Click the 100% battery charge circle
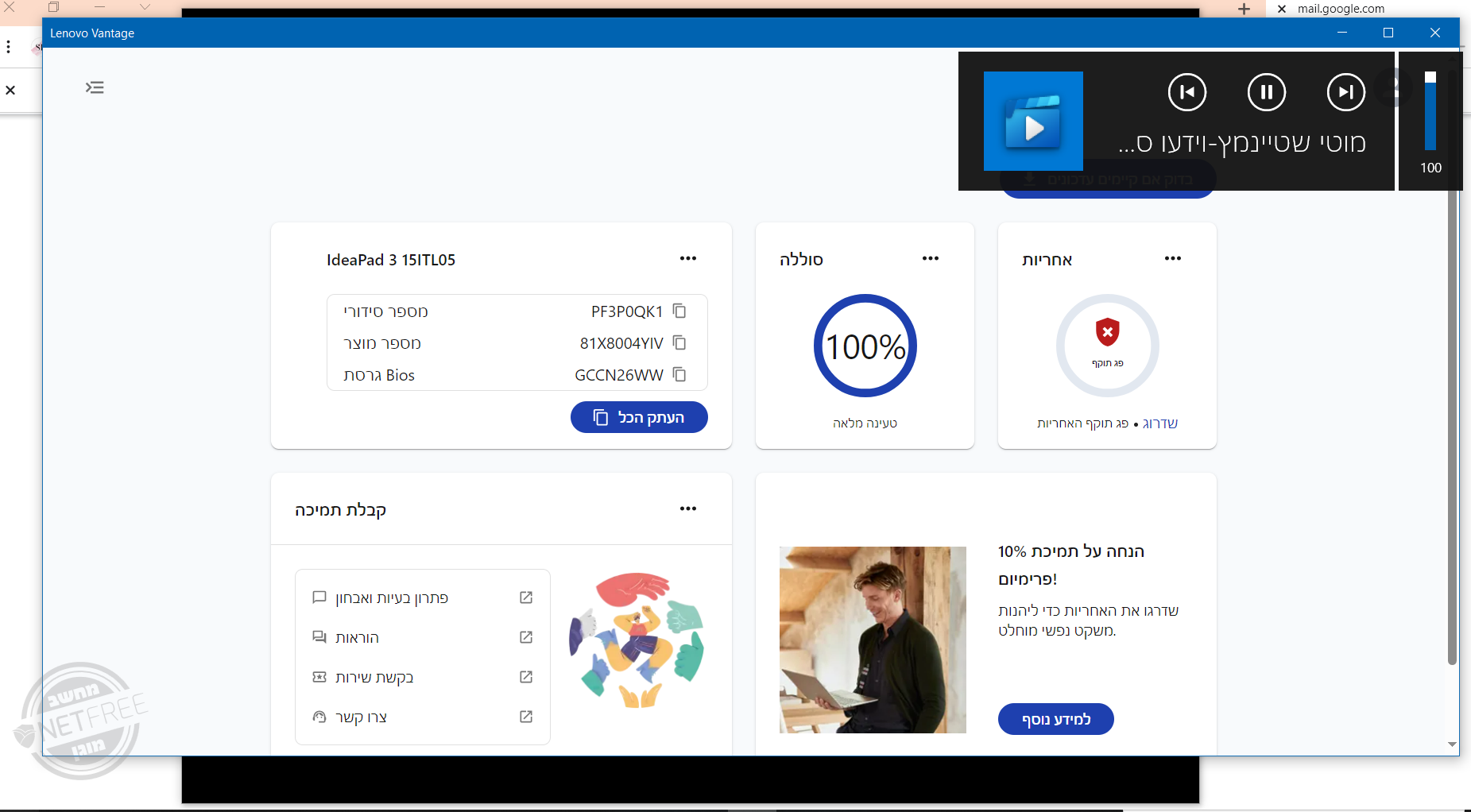Viewport: 1471px width, 812px height. click(865, 346)
